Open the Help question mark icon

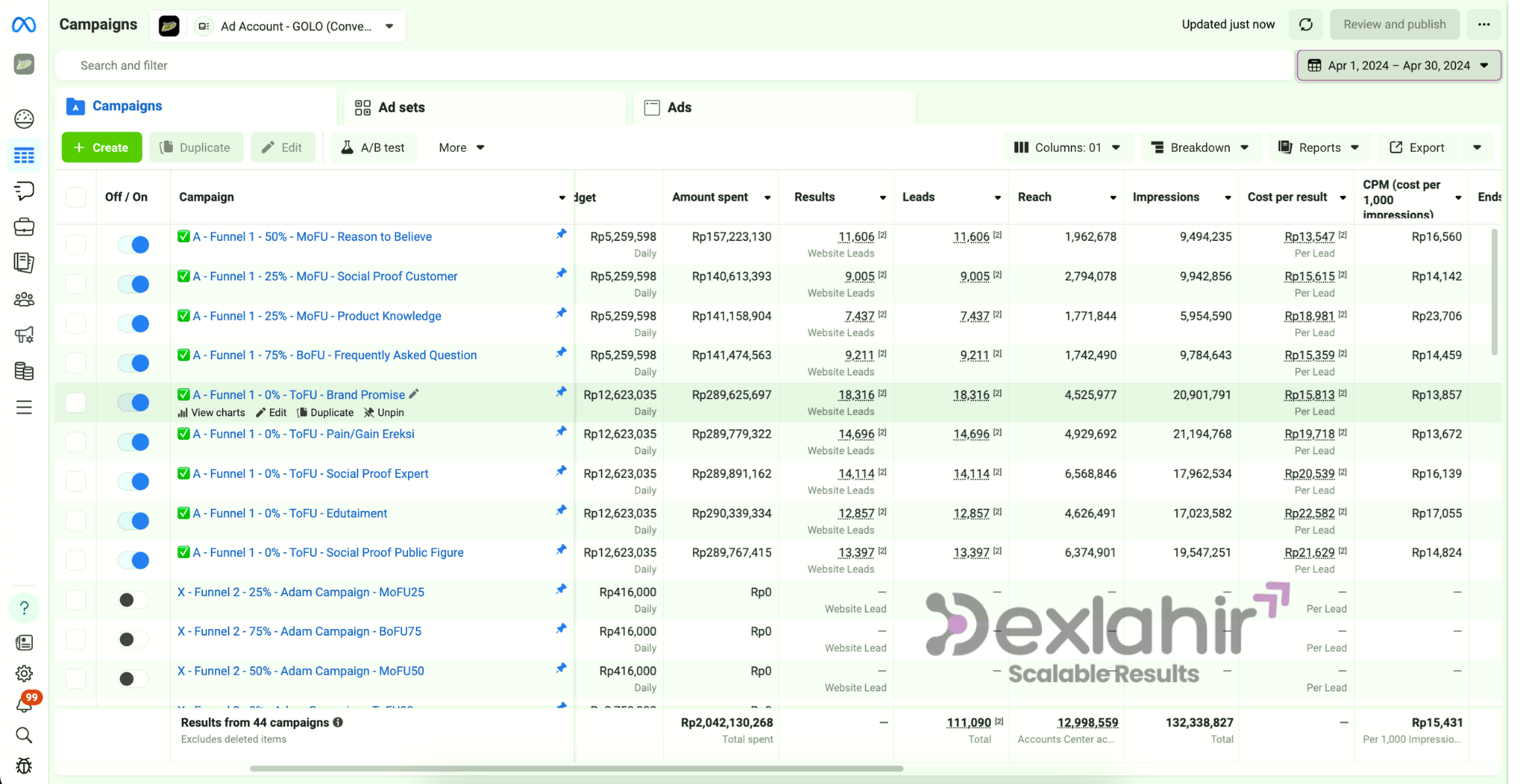click(24, 607)
